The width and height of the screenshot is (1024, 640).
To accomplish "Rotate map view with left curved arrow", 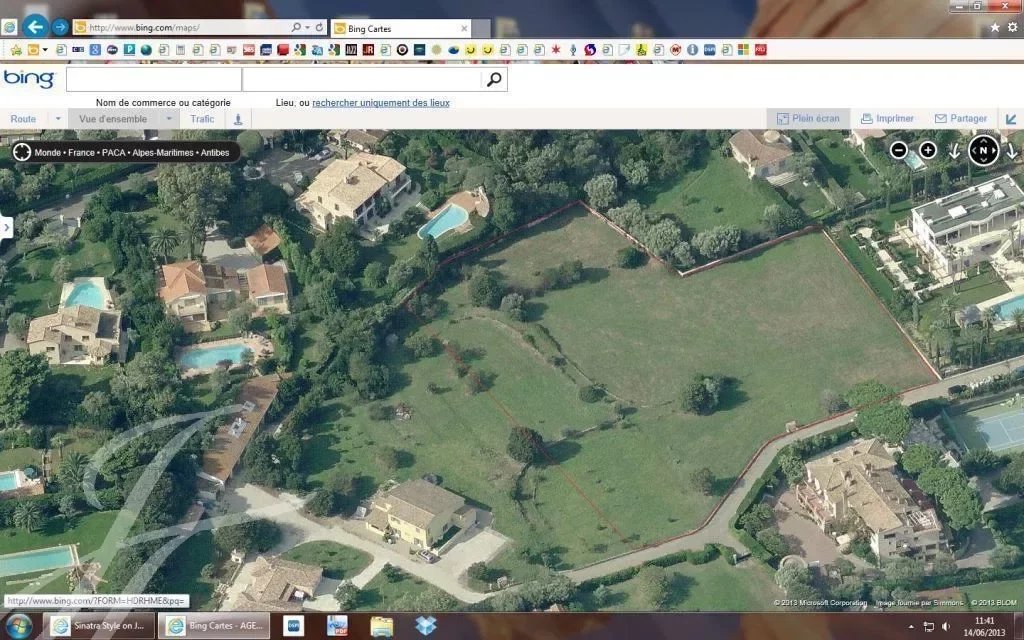I will pos(955,151).
